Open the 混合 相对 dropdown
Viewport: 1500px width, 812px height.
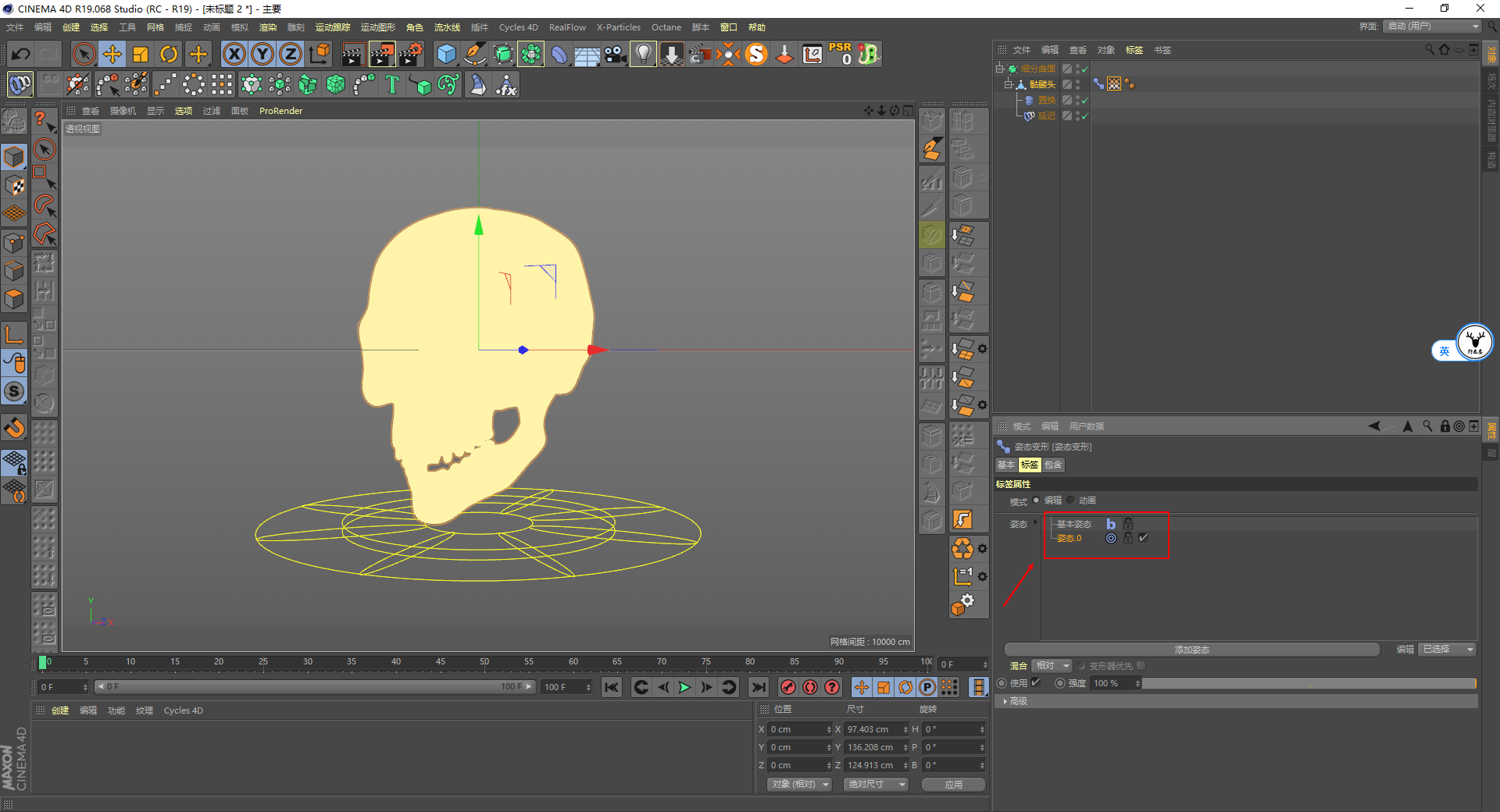pos(1052,666)
